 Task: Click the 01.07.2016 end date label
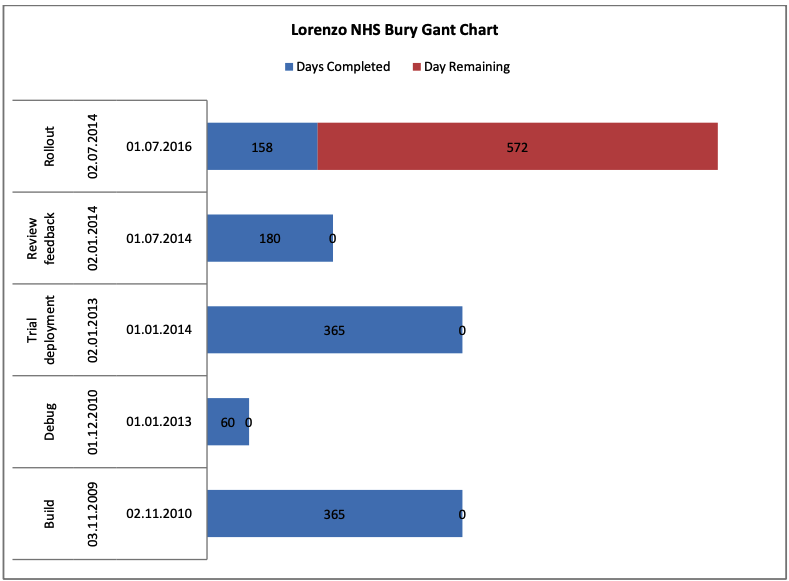(x=159, y=147)
